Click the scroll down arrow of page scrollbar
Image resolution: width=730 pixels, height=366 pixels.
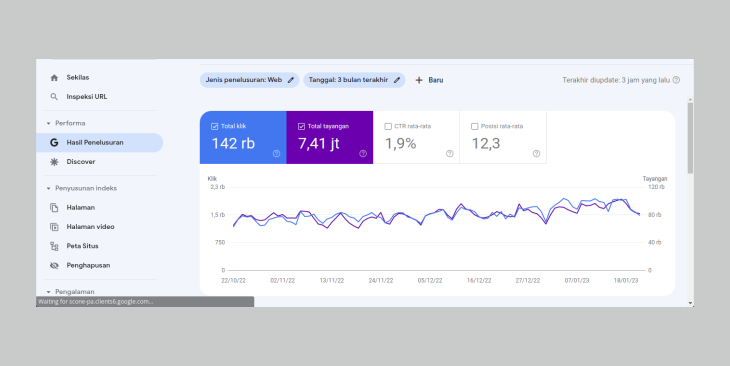coord(690,303)
